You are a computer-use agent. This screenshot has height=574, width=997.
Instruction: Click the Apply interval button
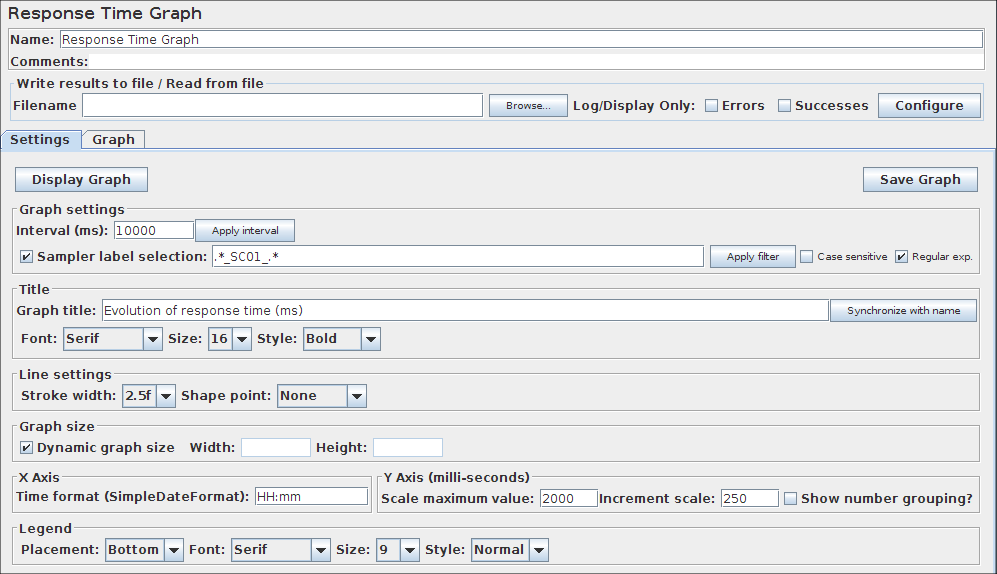(x=245, y=231)
